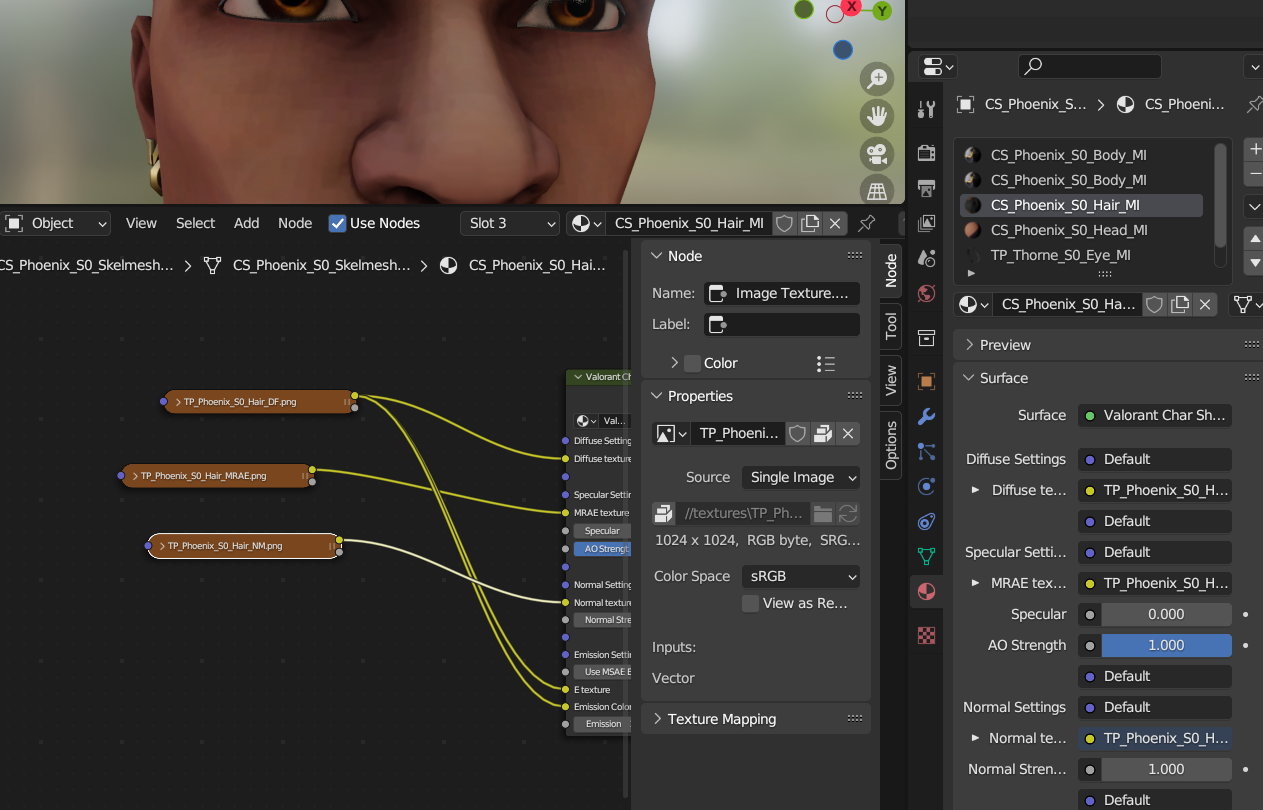Enable the View as Render checkbox

point(750,603)
